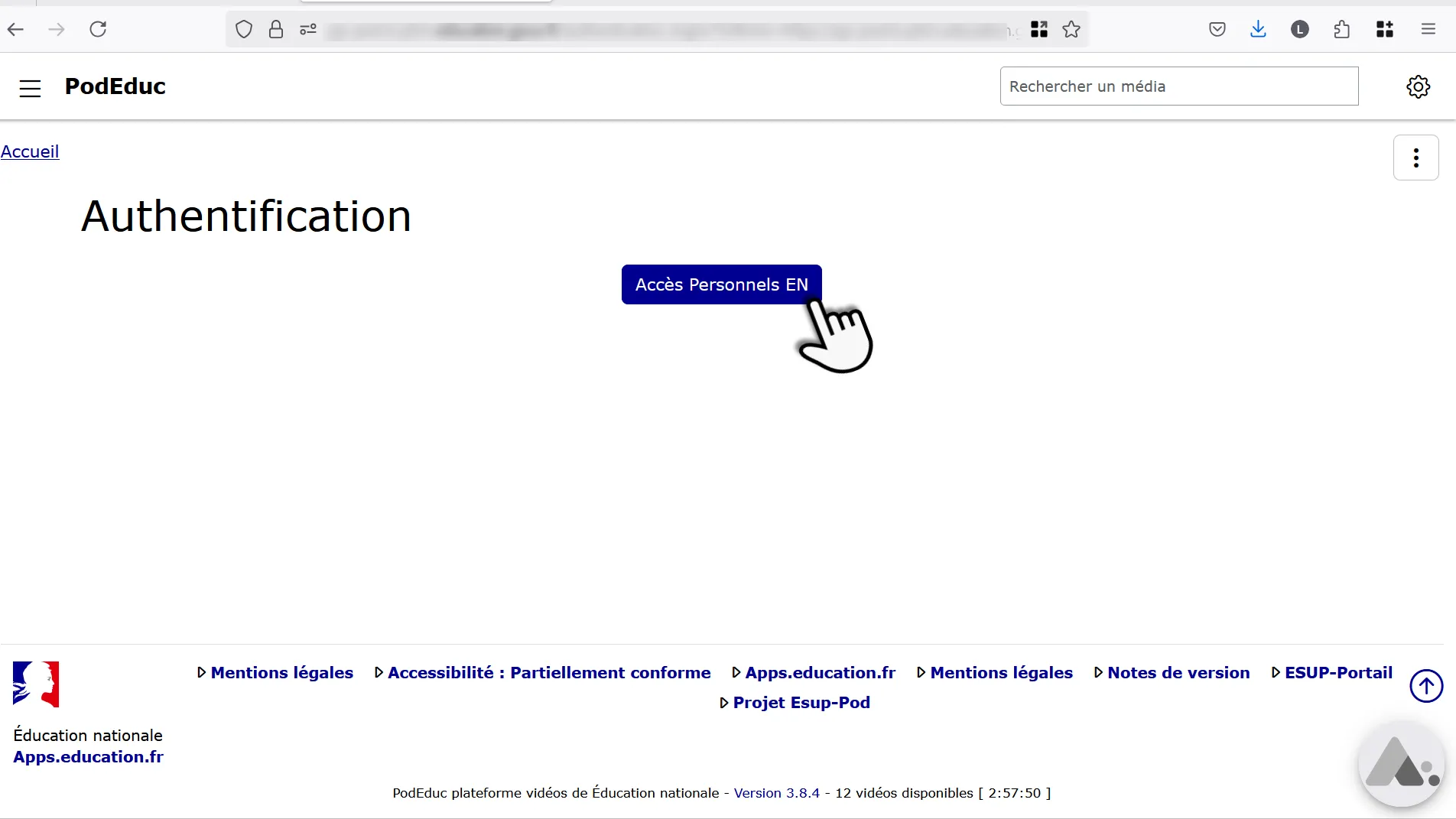Viewport: 1456px width, 819px height.
Task: Click Apps.education.fr under Éducation nationale
Action: coord(88,757)
